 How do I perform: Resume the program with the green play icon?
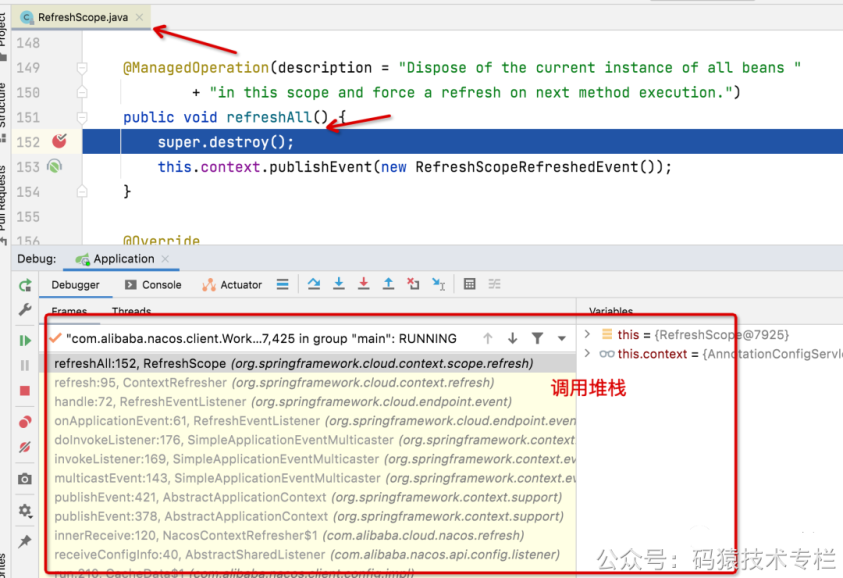pos(25,340)
